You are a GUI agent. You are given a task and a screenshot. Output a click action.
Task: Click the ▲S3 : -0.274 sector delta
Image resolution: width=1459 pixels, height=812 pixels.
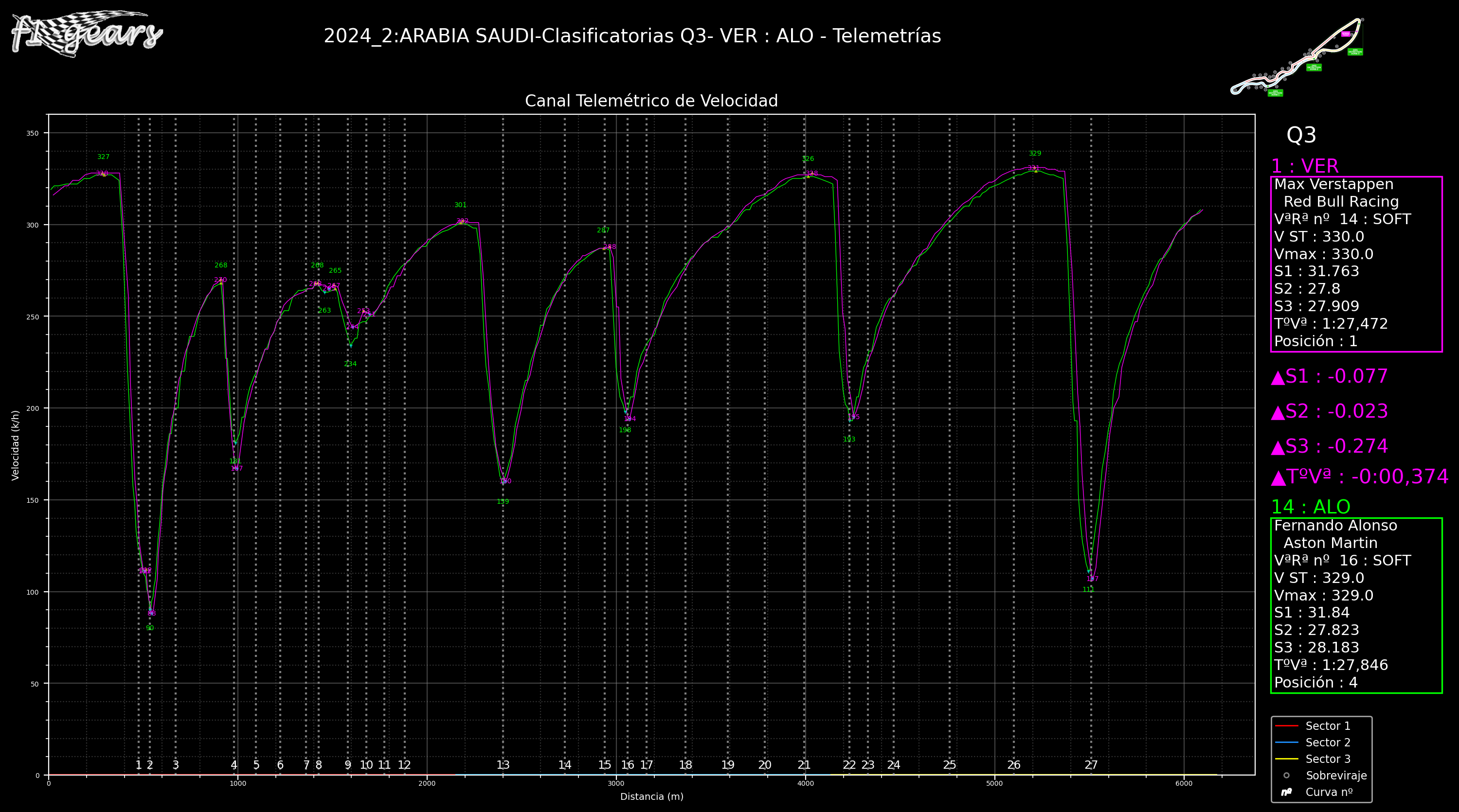[1329, 446]
